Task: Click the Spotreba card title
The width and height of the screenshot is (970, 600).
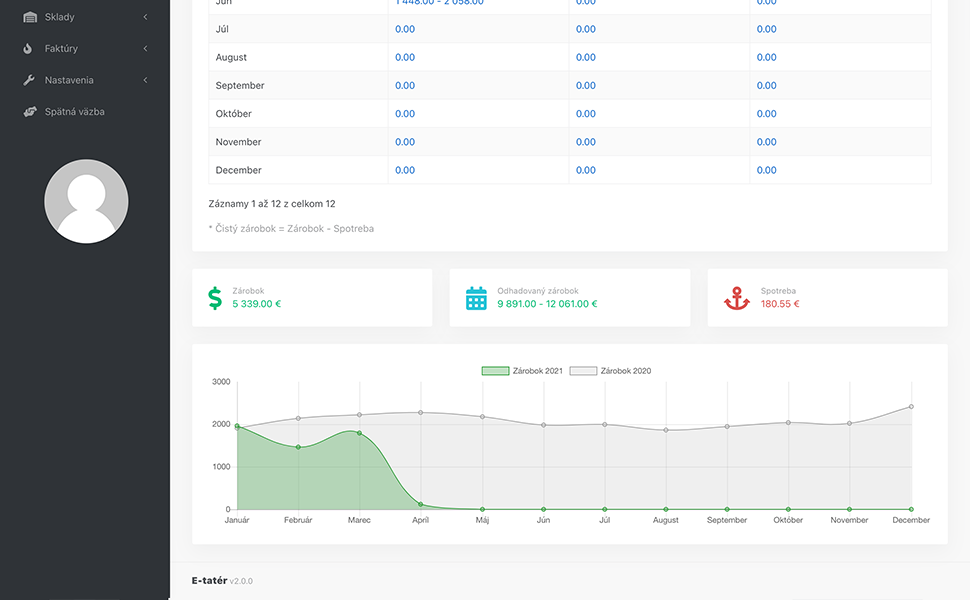Action: coord(778,291)
